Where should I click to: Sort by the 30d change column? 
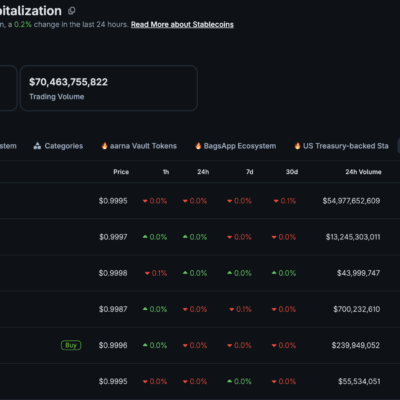tap(292, 172)
